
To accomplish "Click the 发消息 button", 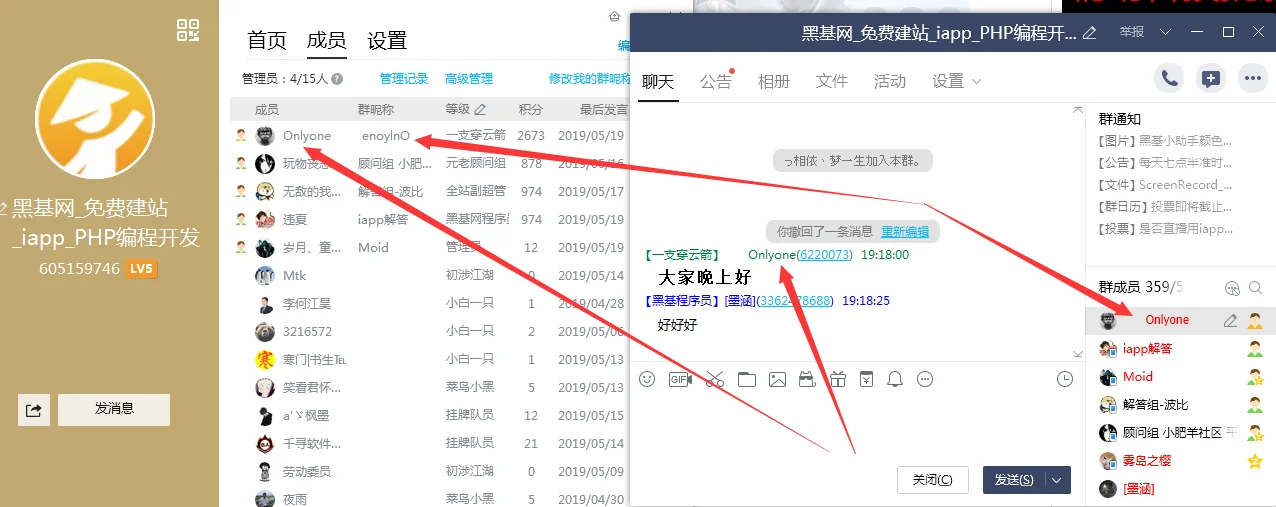I will pyautogui.click(x=114, y=409).
